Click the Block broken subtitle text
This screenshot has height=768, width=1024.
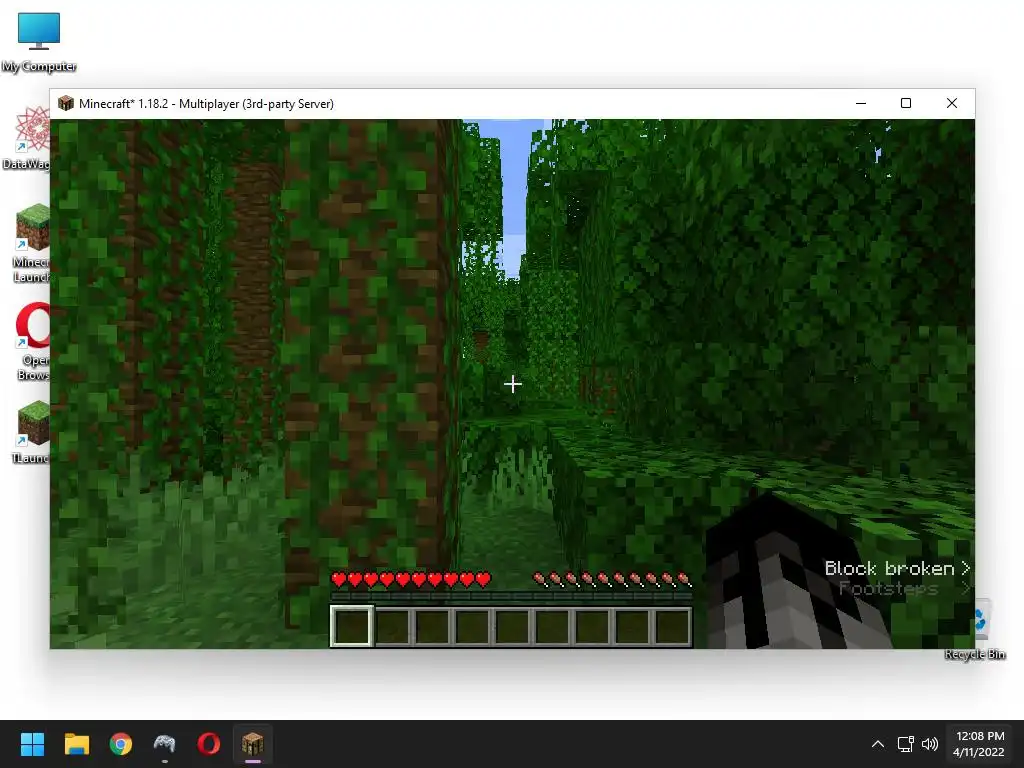tap(889, 568)
